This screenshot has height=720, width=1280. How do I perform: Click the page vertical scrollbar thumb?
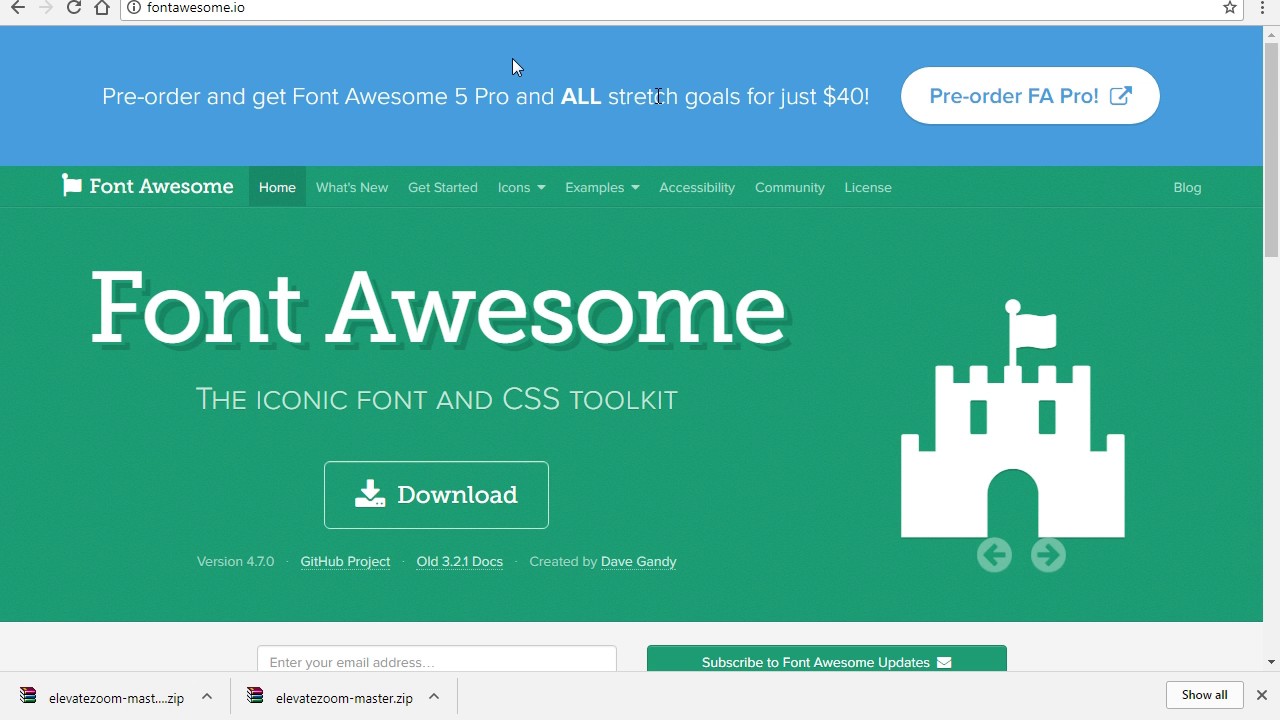click(x=1271, y=150)
